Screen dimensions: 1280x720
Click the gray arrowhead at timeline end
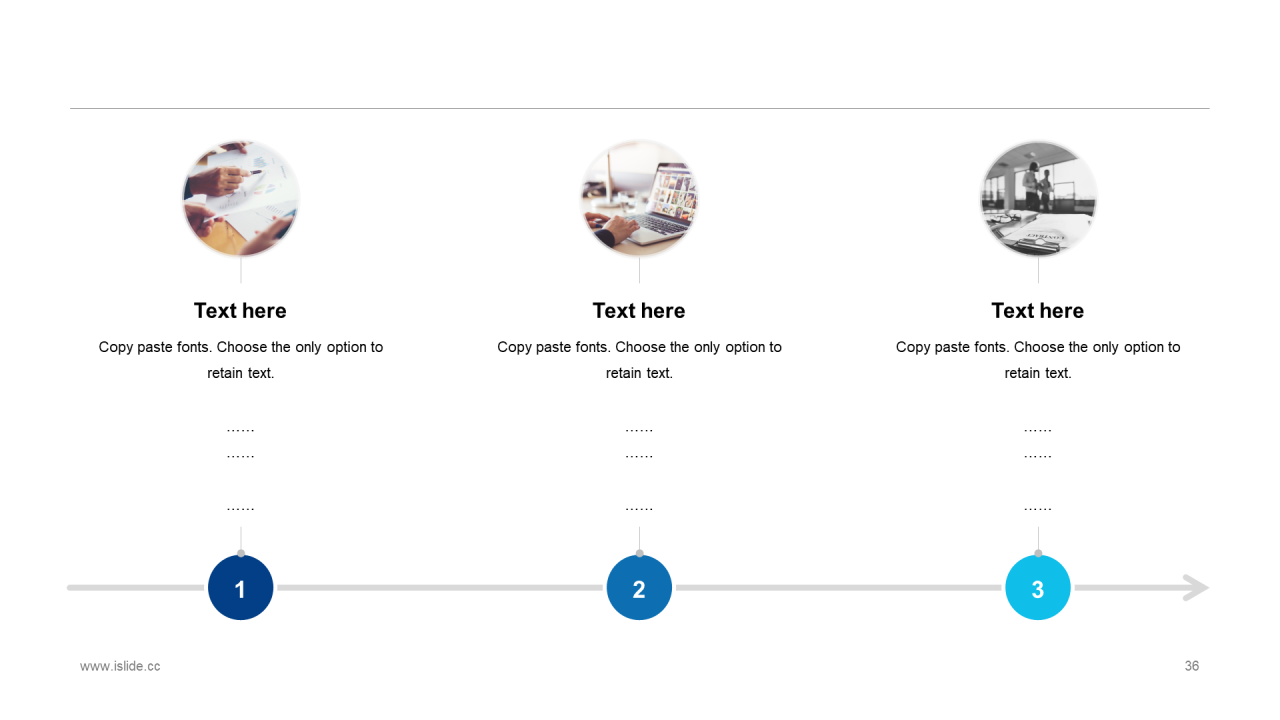[1196, 587]
